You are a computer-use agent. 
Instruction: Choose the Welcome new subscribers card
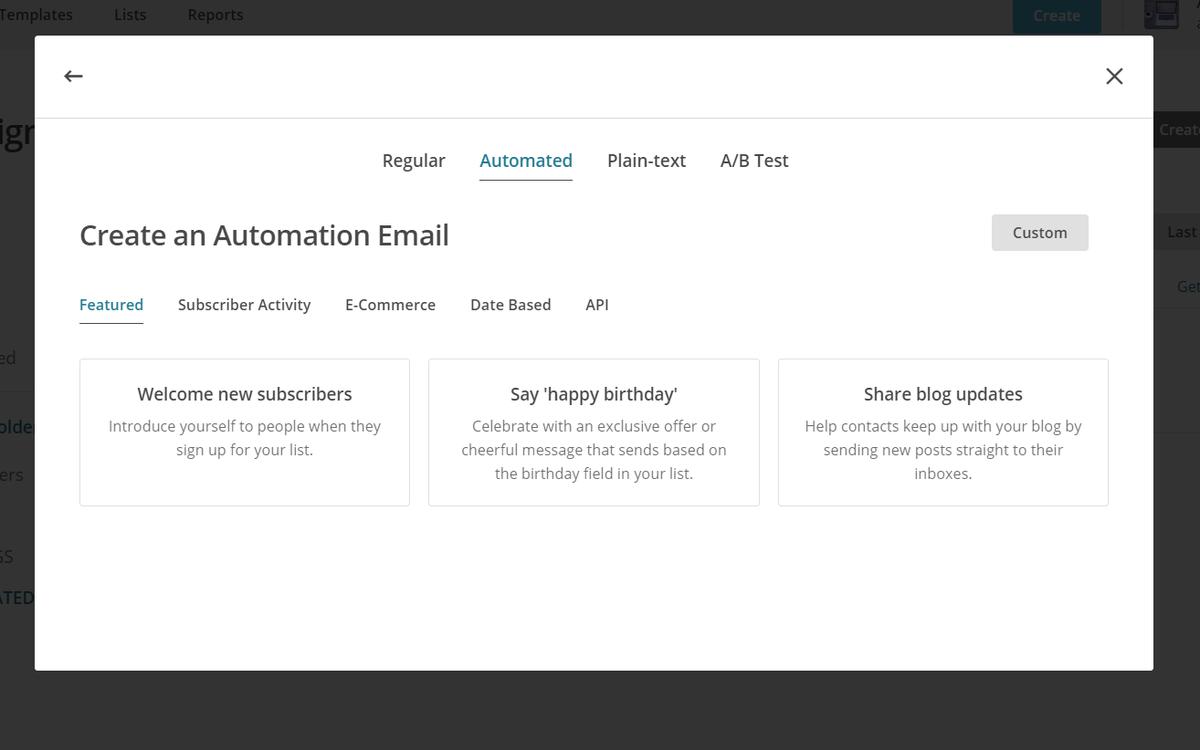245,432
